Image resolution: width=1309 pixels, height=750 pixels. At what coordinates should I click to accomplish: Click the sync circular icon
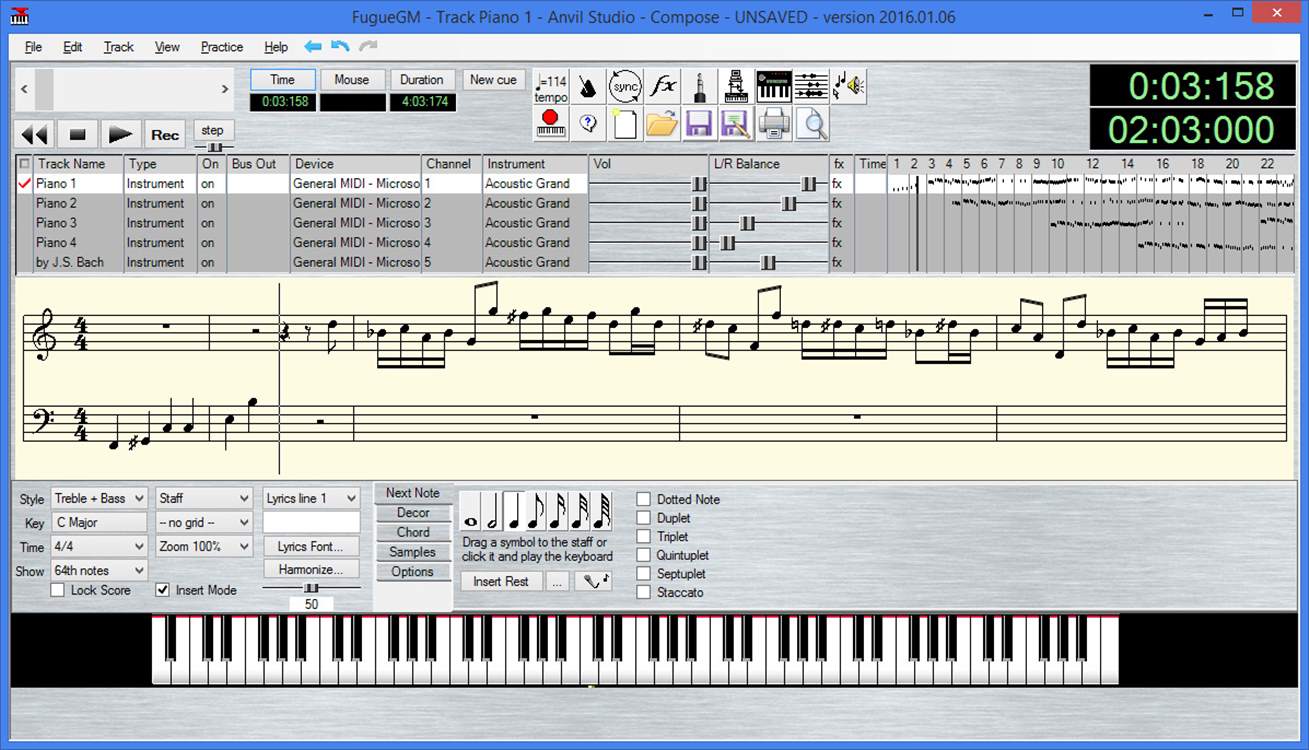(625, 87)
